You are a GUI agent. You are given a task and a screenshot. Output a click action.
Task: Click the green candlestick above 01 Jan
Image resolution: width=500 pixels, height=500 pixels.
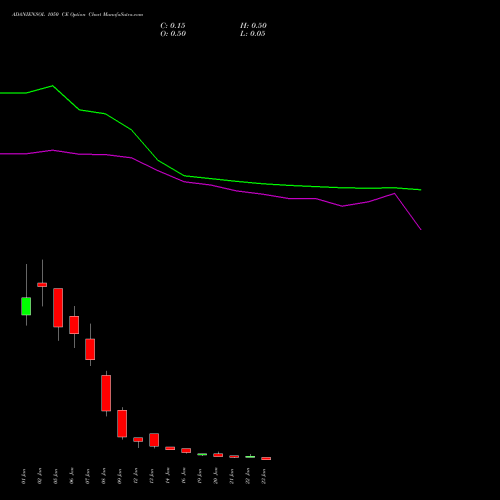[26, 306]
